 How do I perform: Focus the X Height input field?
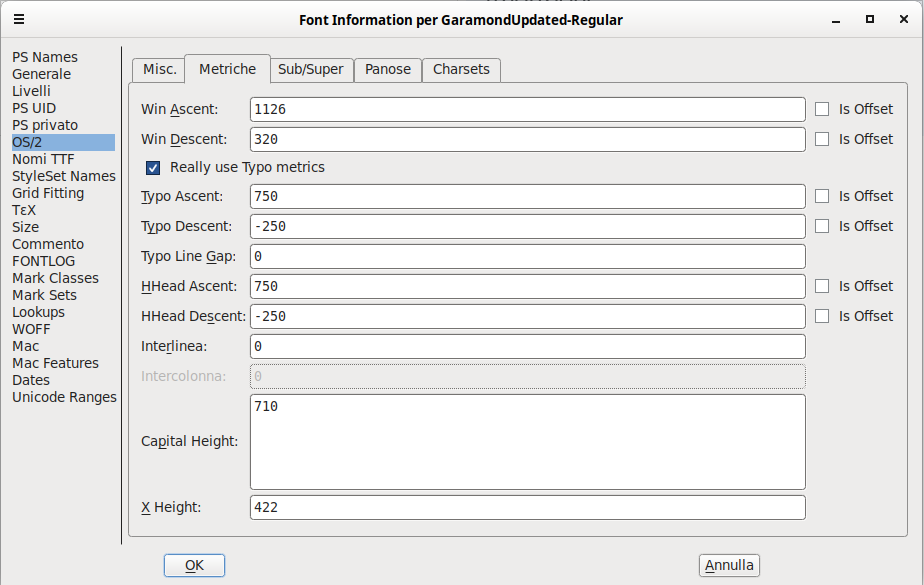coord(527,507)
